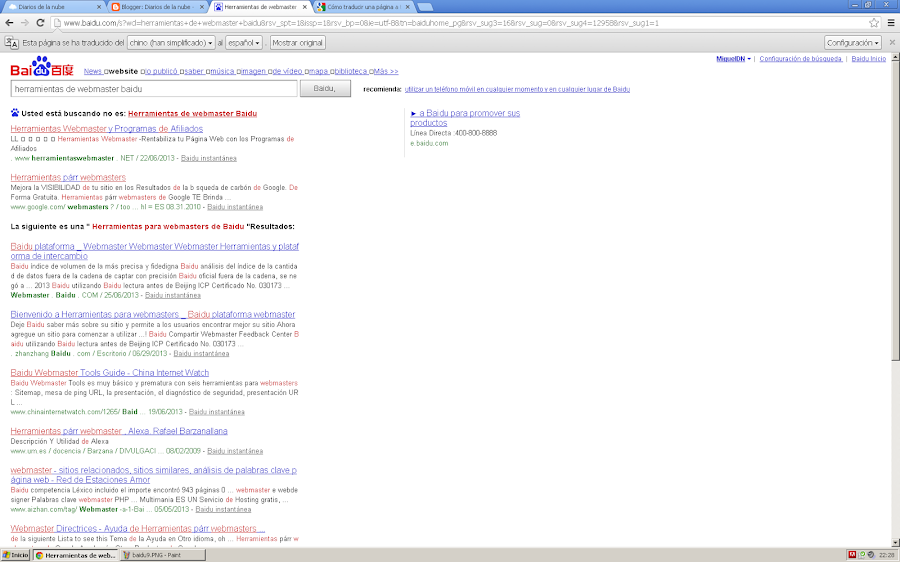Select the Herramientas de webmaster tab
Screen dimensions: 900x562
click(x=261, y=7)
